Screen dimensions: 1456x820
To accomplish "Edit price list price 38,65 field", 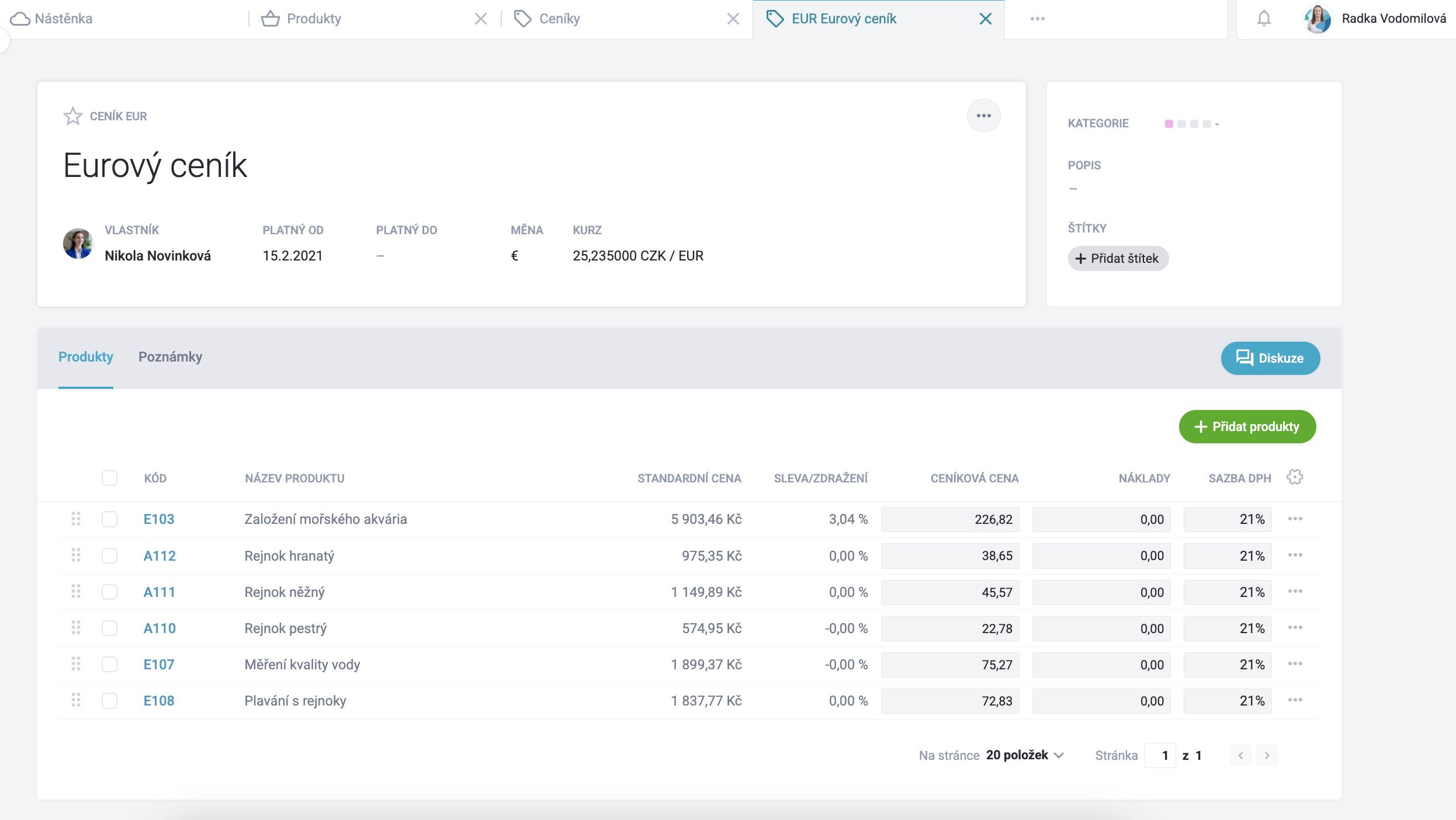I will (950, 555).
